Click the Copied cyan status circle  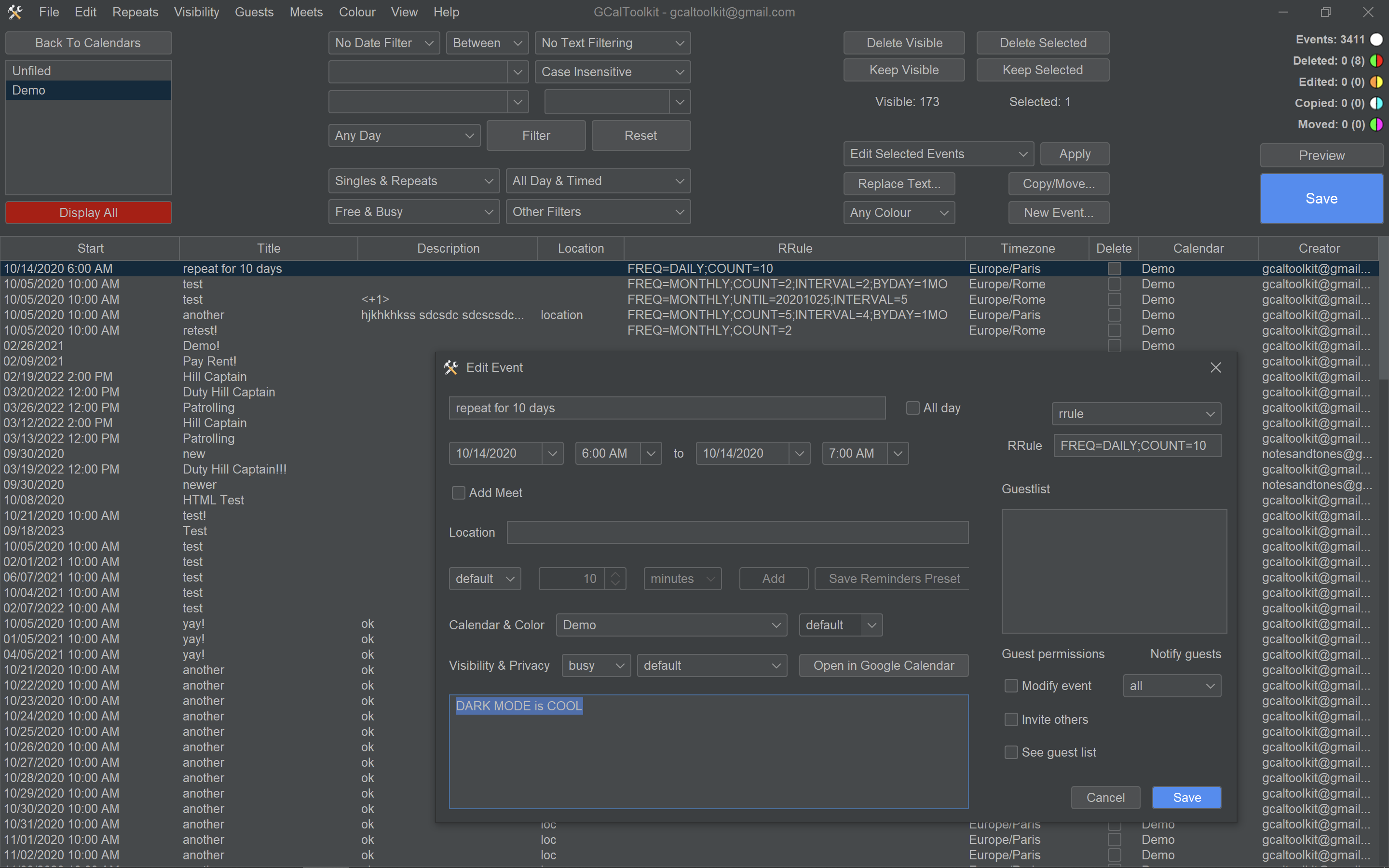1376,103
